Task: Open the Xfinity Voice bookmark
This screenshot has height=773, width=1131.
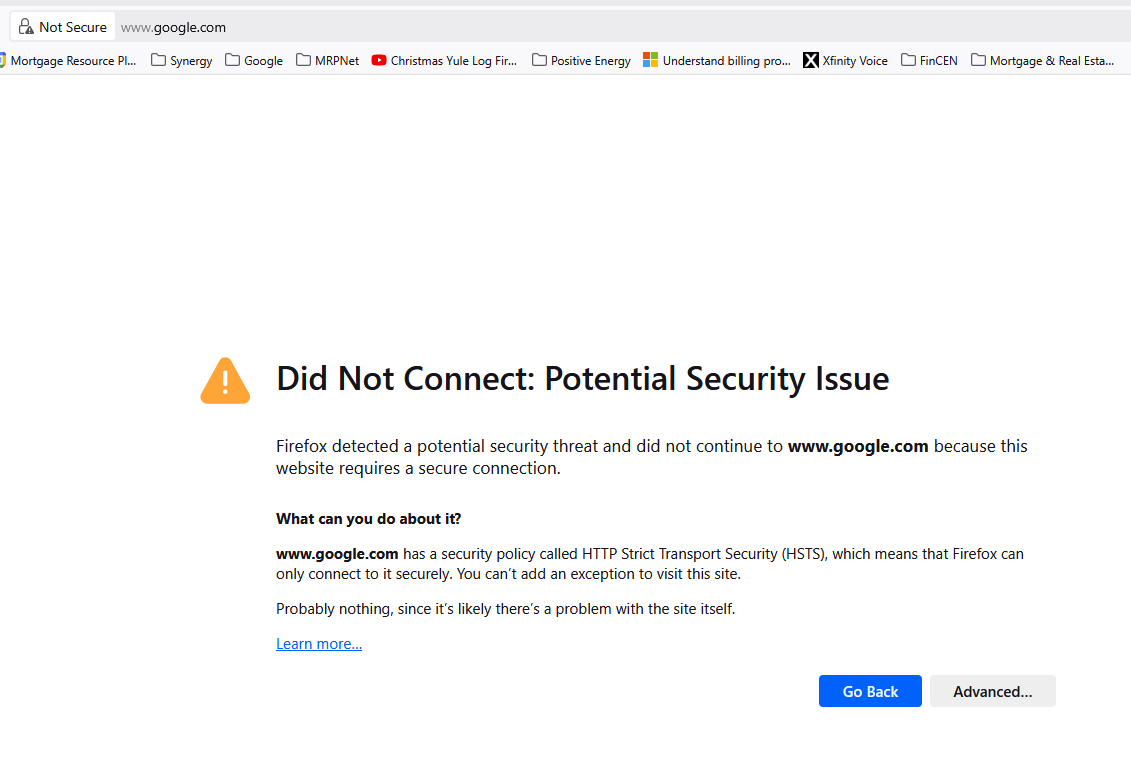Action: click(x=845, y=61)
